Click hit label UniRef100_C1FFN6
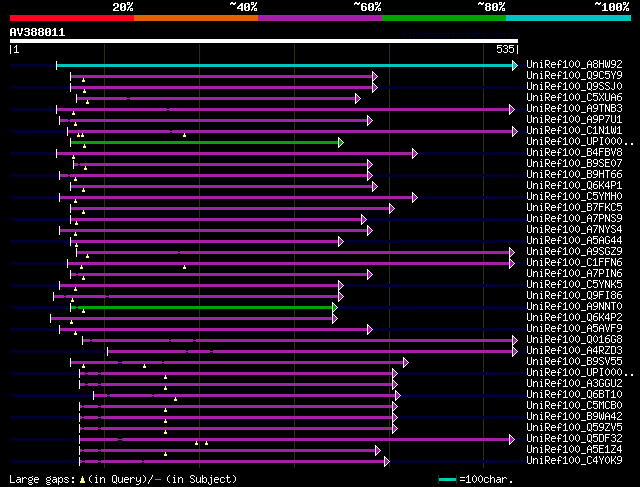This screenshot has width=640, height=487. point(574,262)
